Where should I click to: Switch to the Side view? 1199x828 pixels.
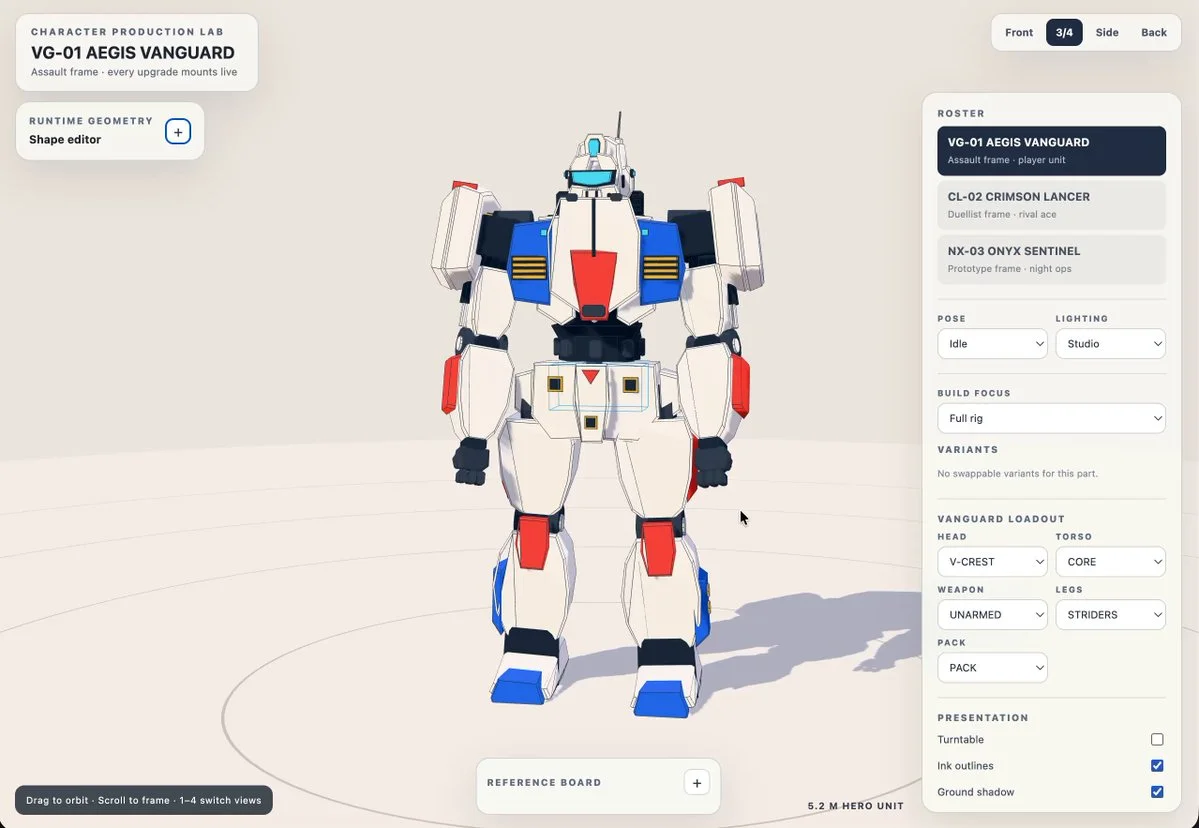click(1106, 33)
